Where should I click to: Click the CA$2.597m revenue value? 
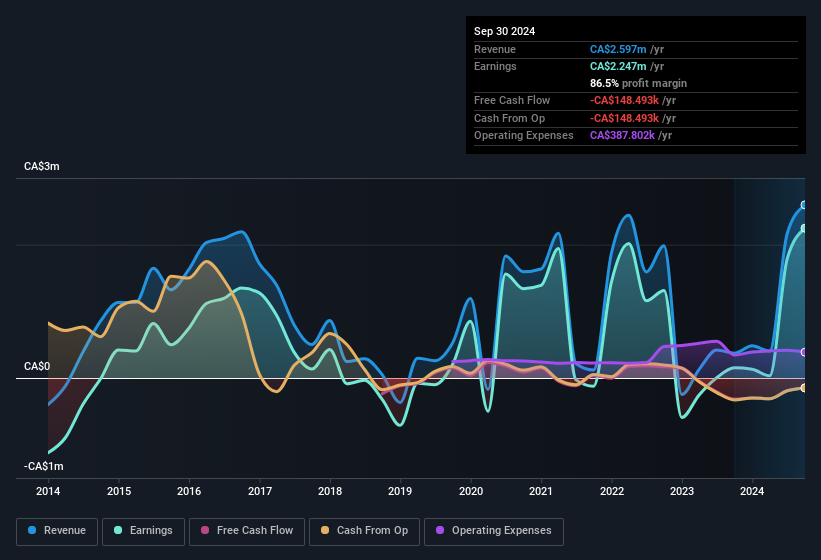point(618,49)
